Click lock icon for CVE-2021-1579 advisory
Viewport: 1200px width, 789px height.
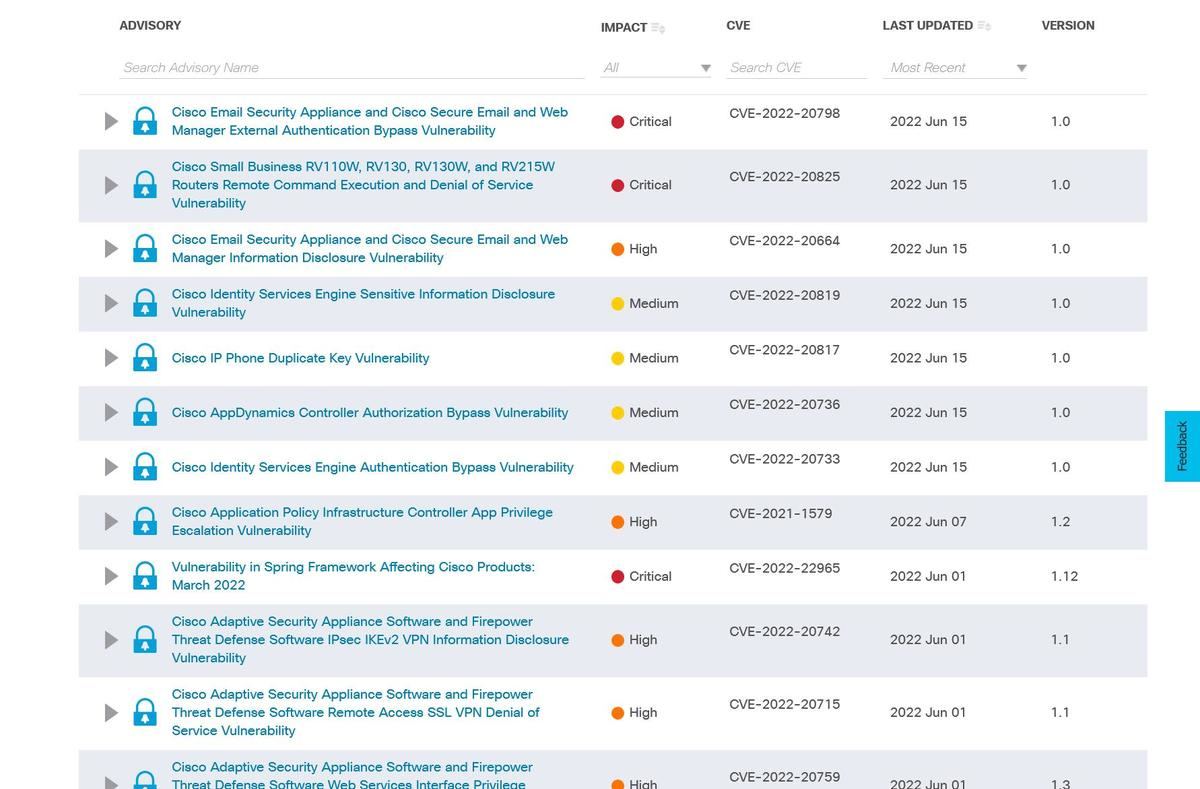[145, 521]
